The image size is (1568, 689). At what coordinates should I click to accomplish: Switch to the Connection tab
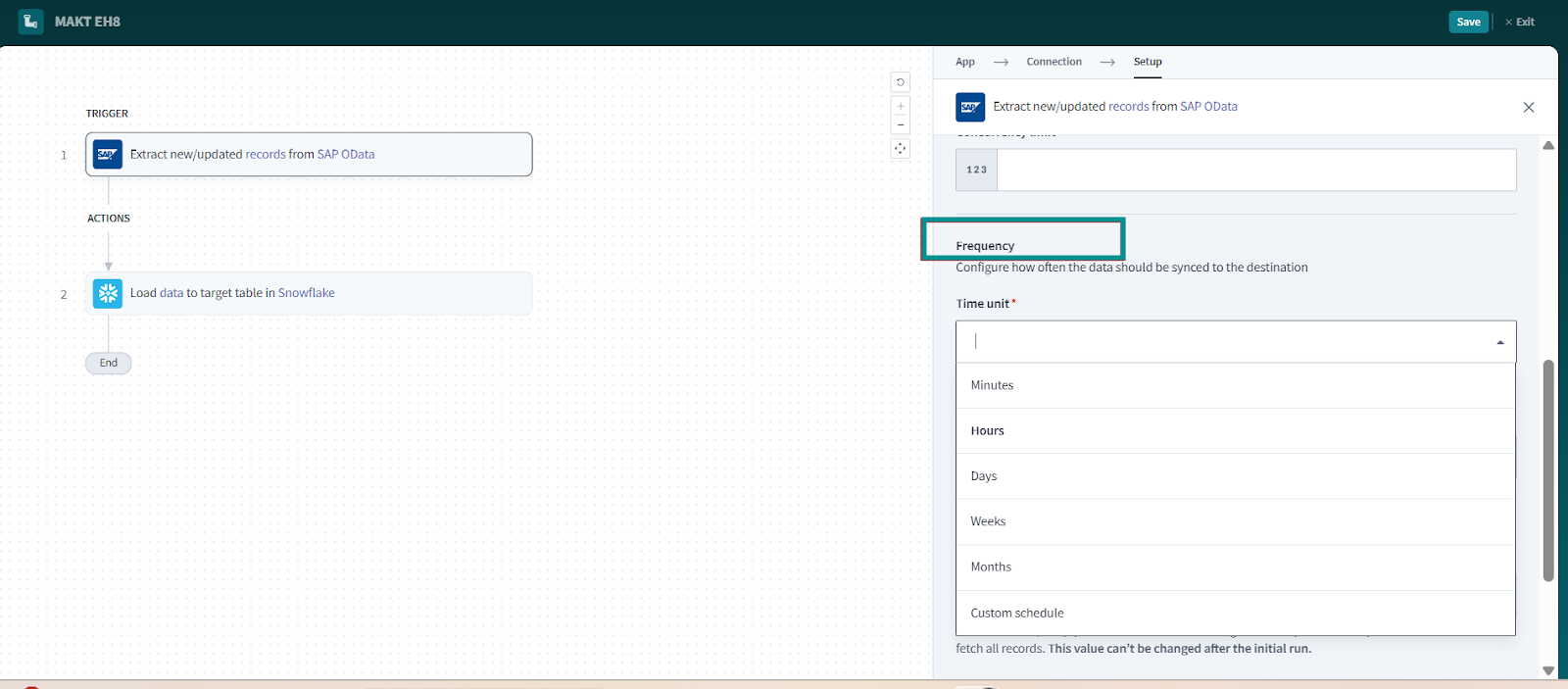coord(1053,62)
